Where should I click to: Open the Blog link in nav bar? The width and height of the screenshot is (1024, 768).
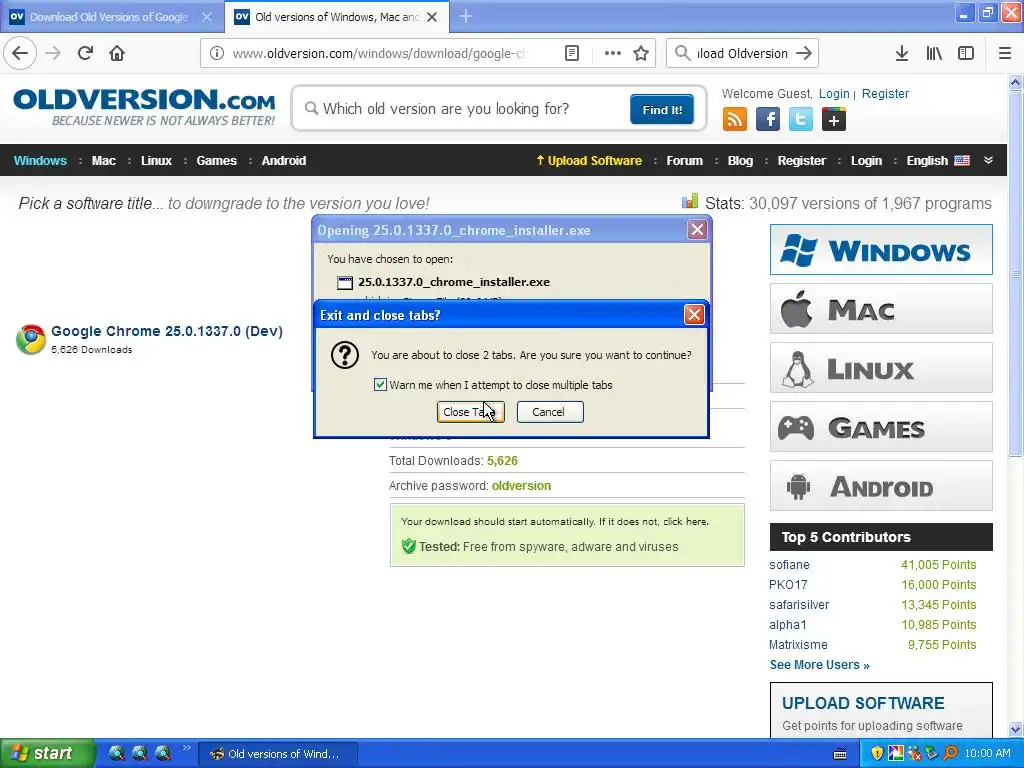740,161
